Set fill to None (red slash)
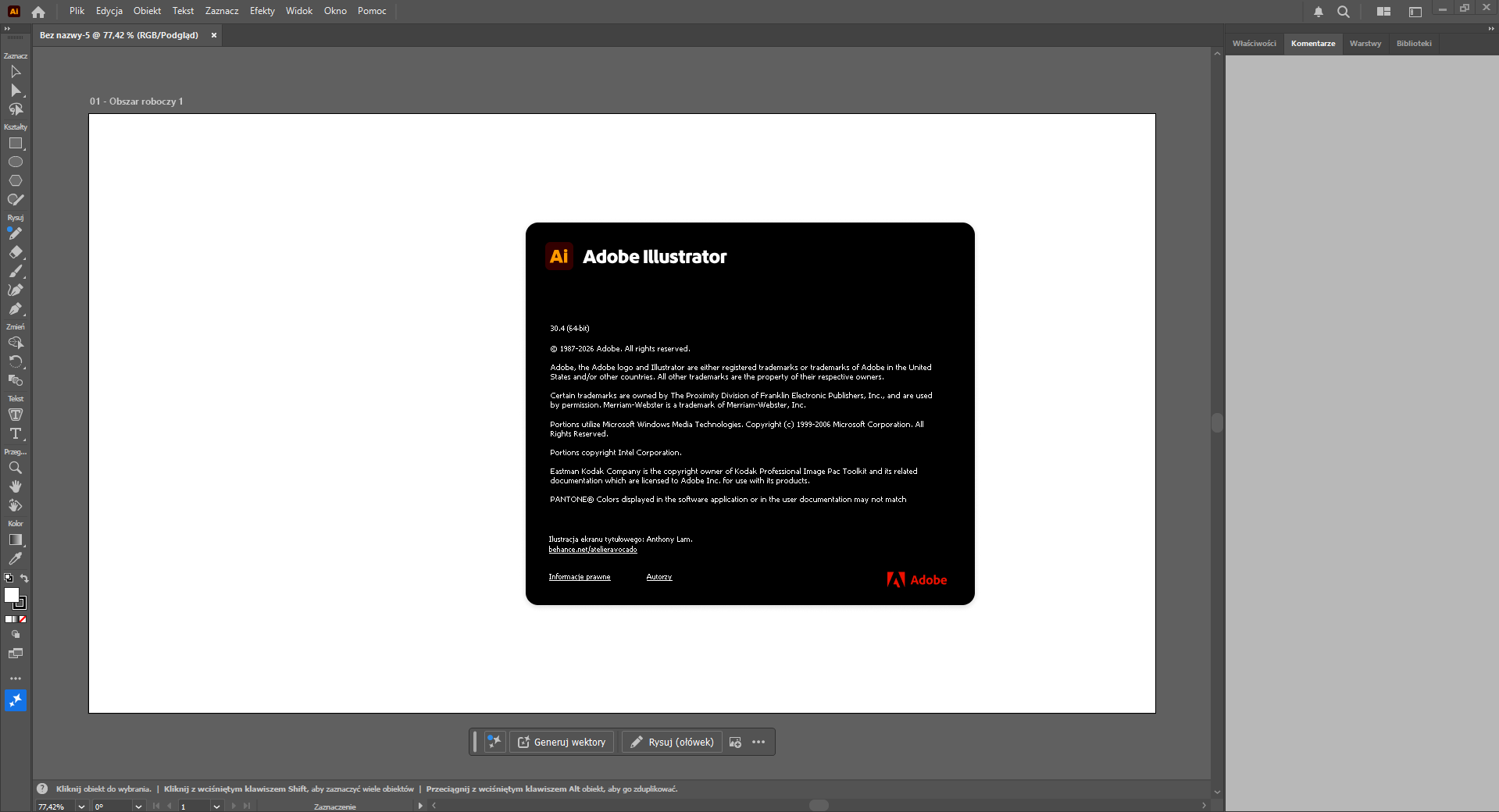1499x812 pixels. (x=23, y=619)
